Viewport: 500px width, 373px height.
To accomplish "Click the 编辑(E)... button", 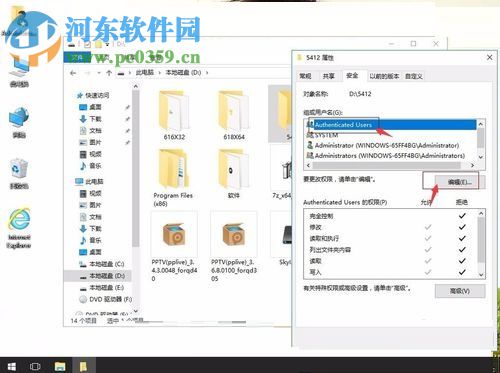I will [x=460, y=182].
